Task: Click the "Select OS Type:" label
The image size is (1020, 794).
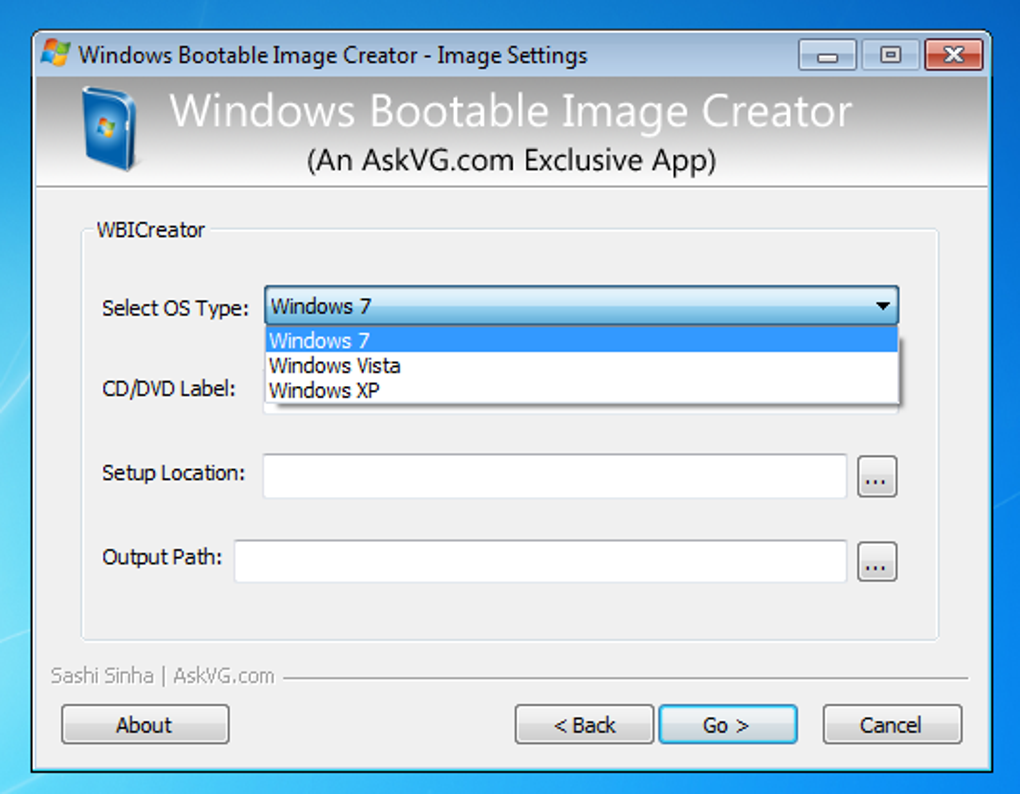Action: (175, 308)
